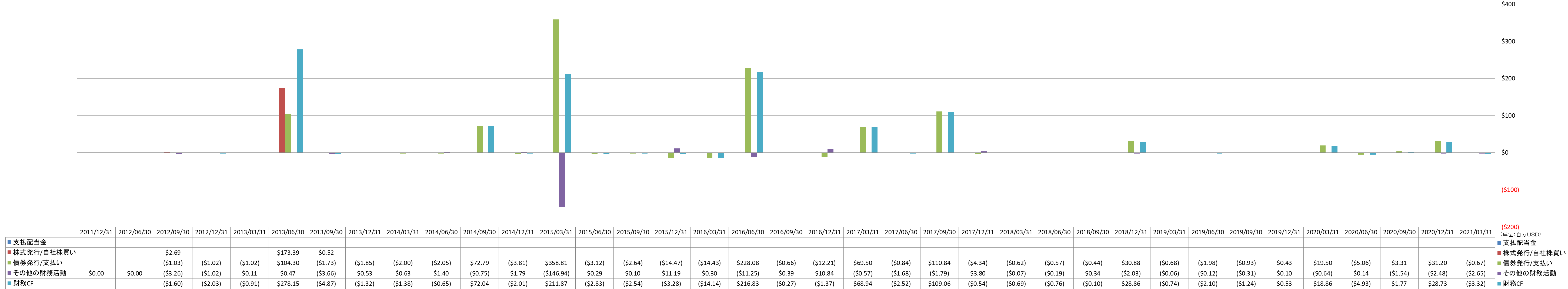Select the 支払配当金 row header in the data table
The height and width of the screenshot is (289, 1568).
point(41,242)
